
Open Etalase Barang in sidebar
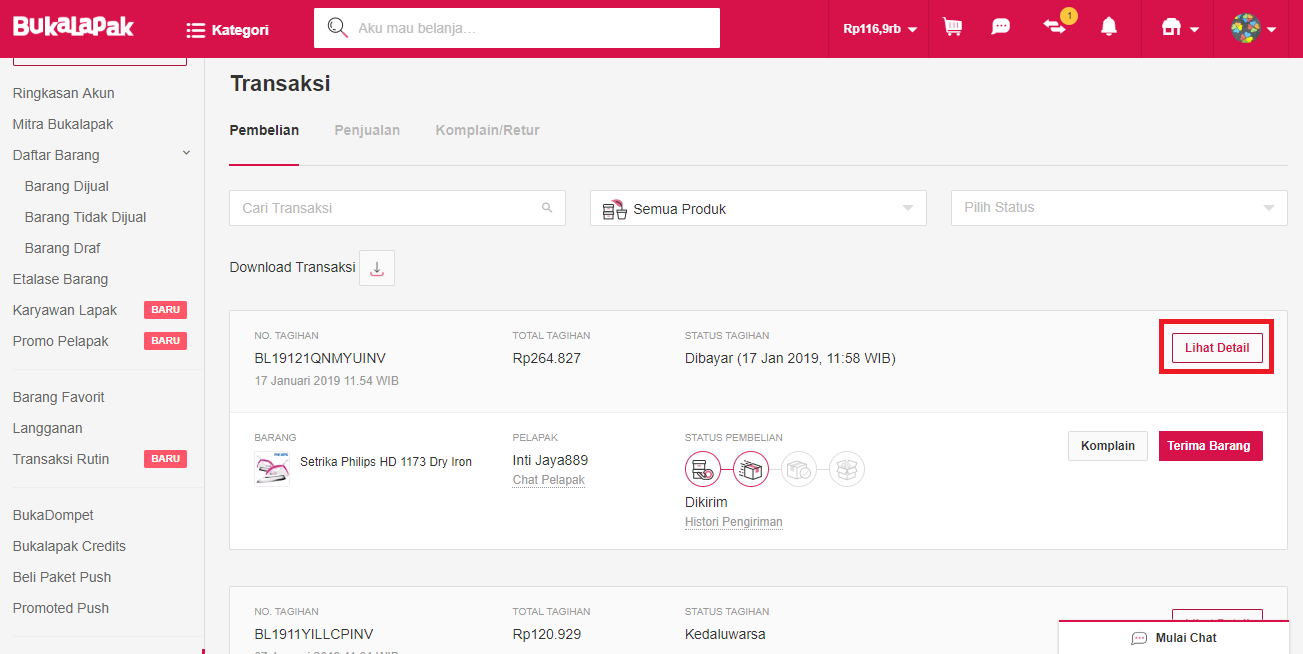(60, 279)
